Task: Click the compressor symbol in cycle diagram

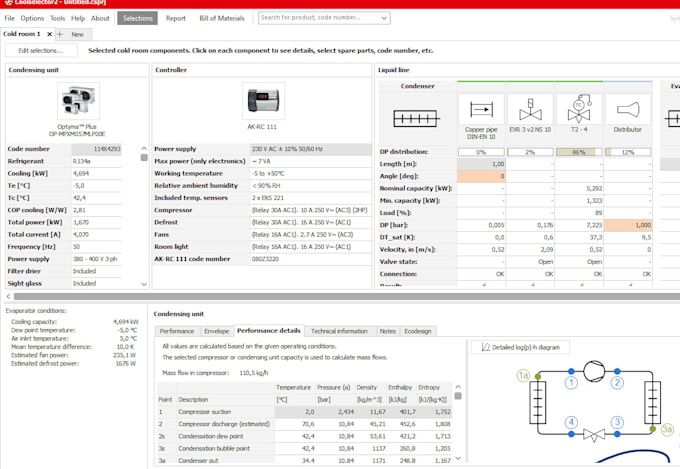Action: pyautogui.click(x=594, y=371)
